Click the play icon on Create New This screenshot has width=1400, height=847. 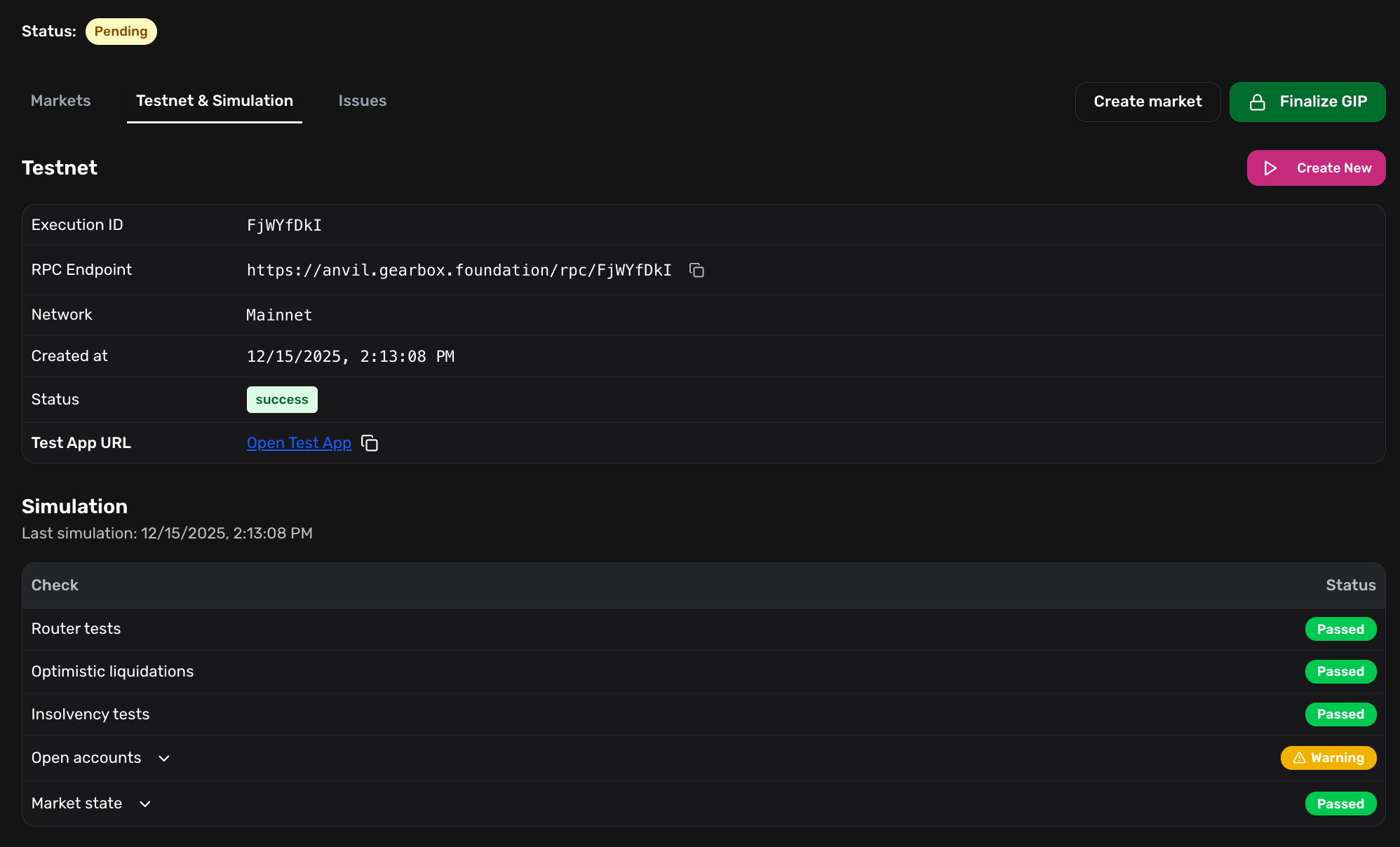point(1270,168)
